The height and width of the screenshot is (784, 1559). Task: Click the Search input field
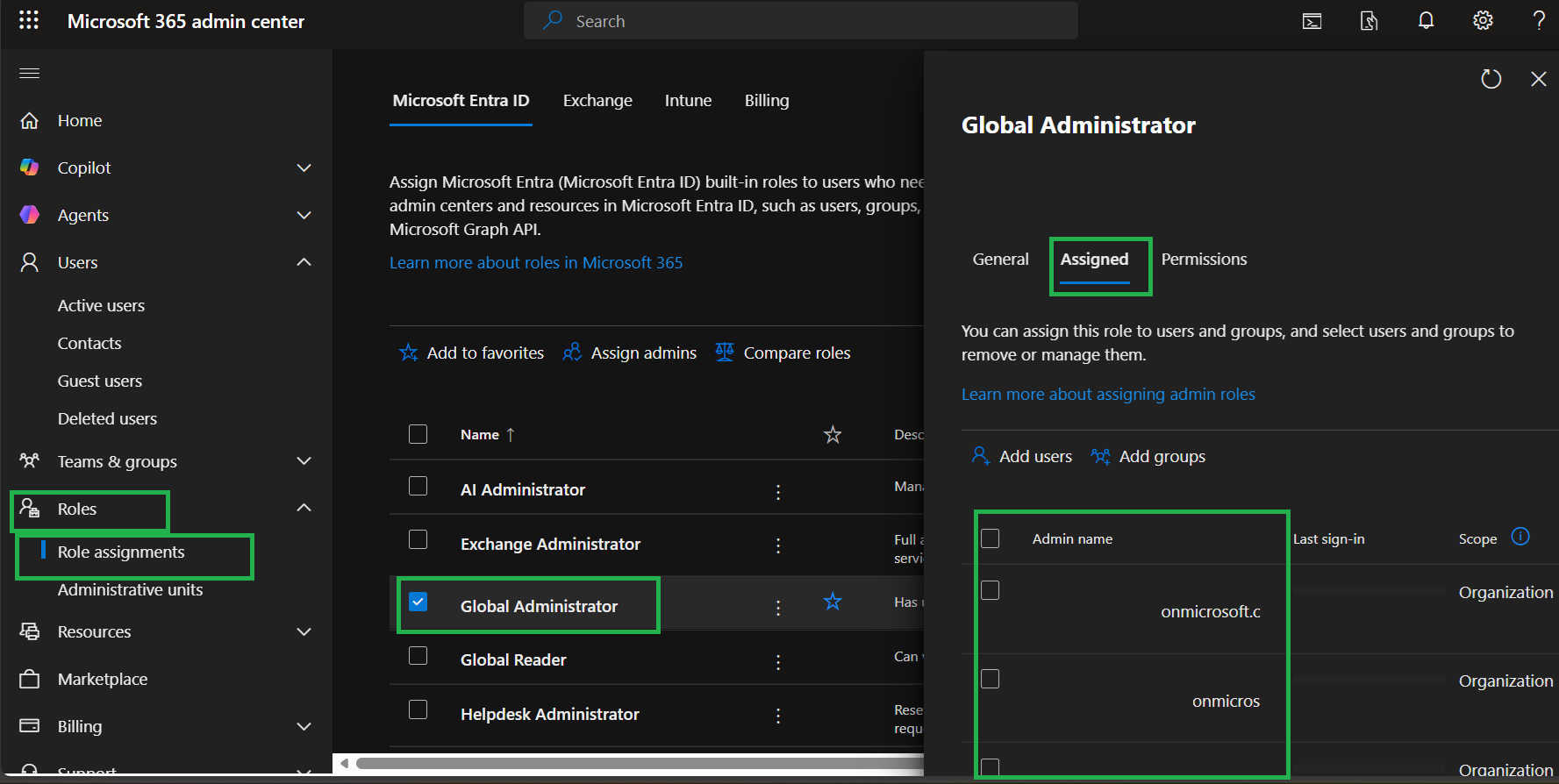coord(800,21)
